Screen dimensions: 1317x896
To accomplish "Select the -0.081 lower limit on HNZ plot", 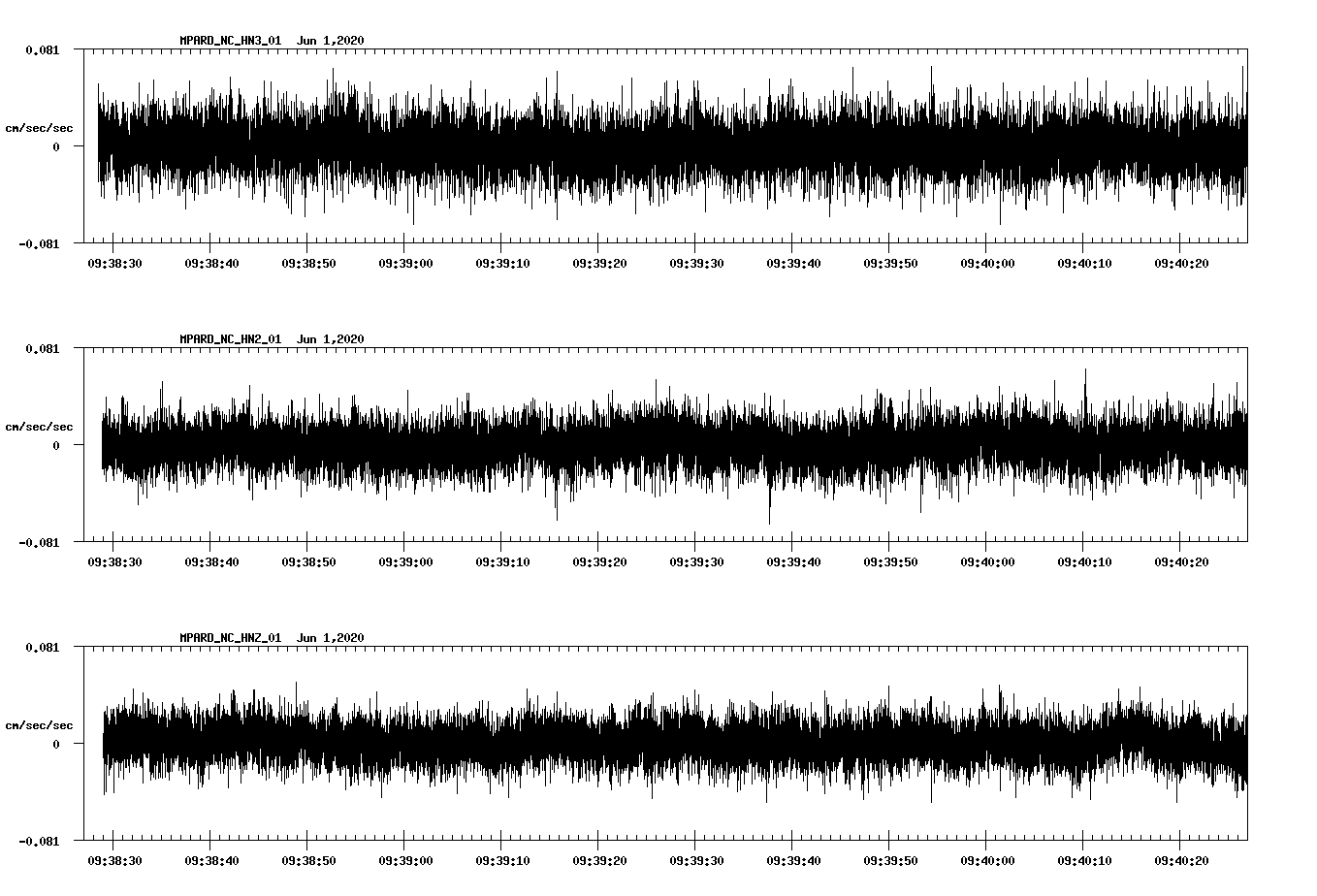I will 39,842.
